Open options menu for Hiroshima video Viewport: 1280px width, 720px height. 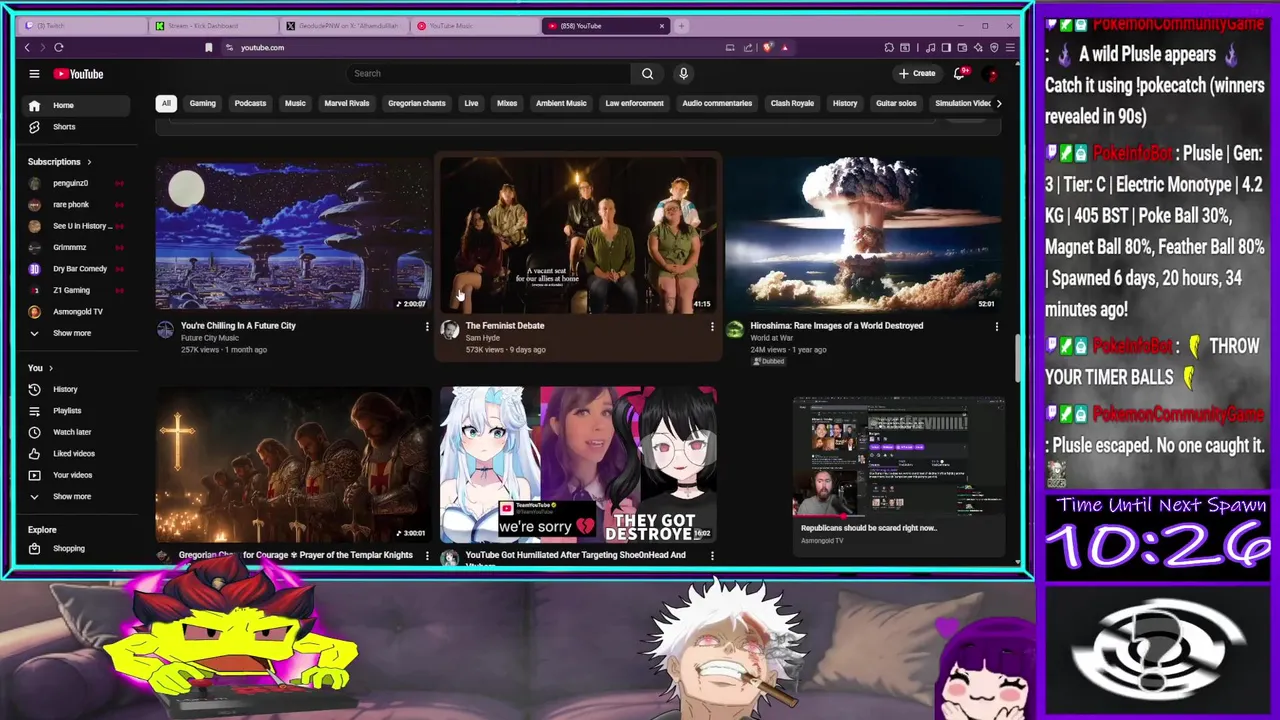996,326
